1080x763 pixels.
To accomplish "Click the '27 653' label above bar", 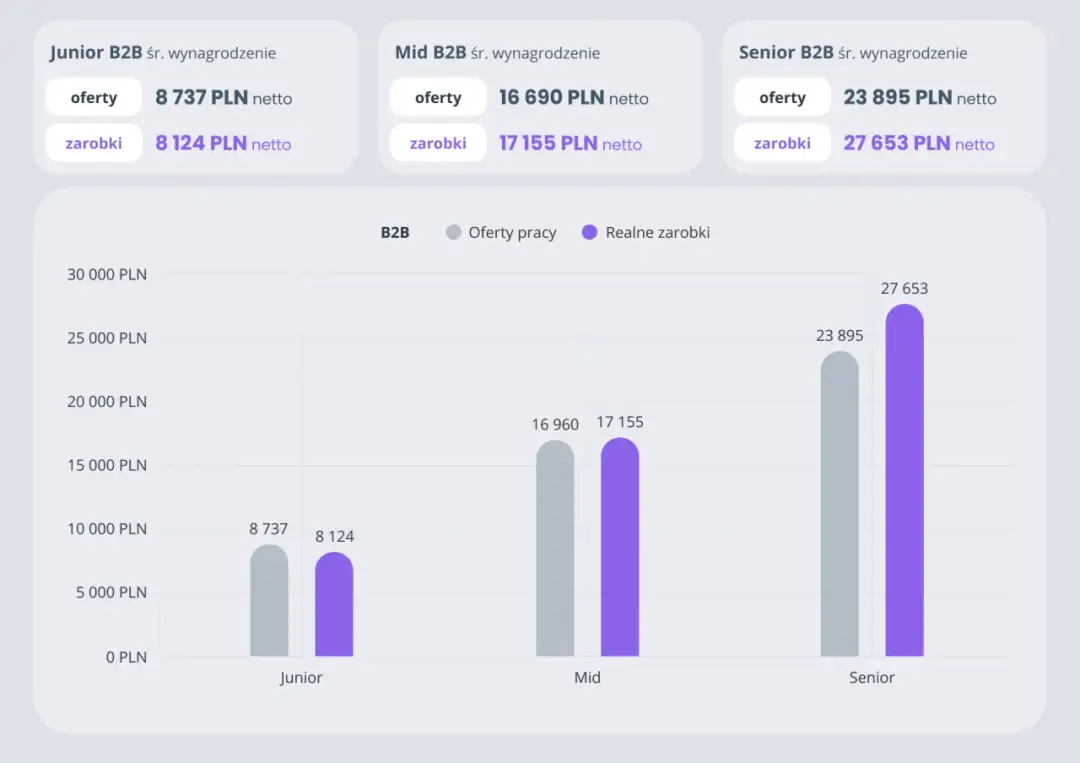I will click(x=904, y=289).
